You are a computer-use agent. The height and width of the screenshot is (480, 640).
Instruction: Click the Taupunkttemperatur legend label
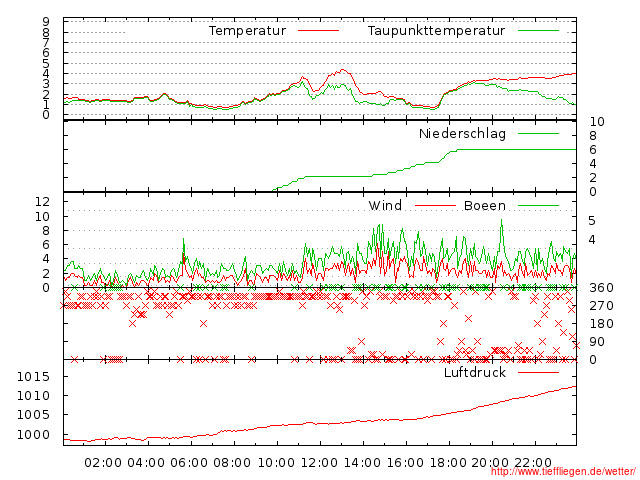click(x=436, y=31)
